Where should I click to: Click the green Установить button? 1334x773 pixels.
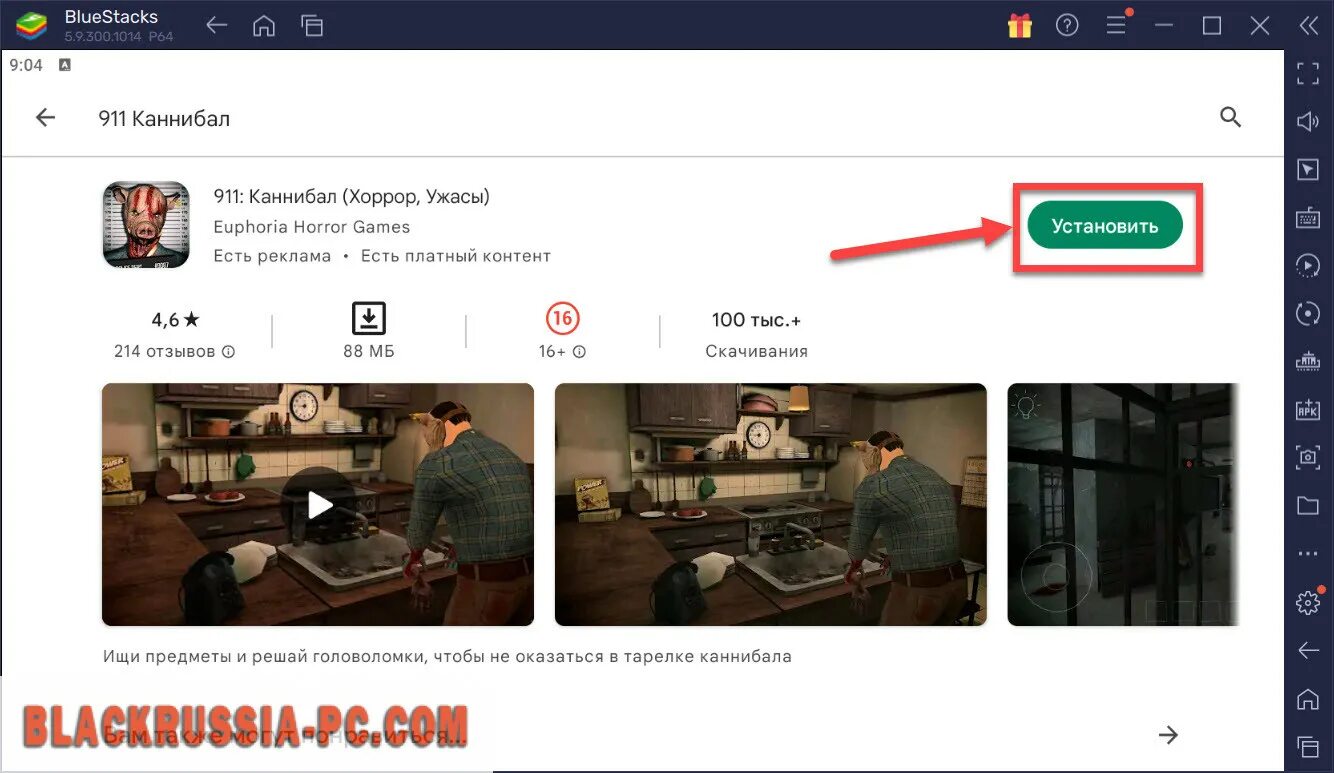pos(1104,226)
